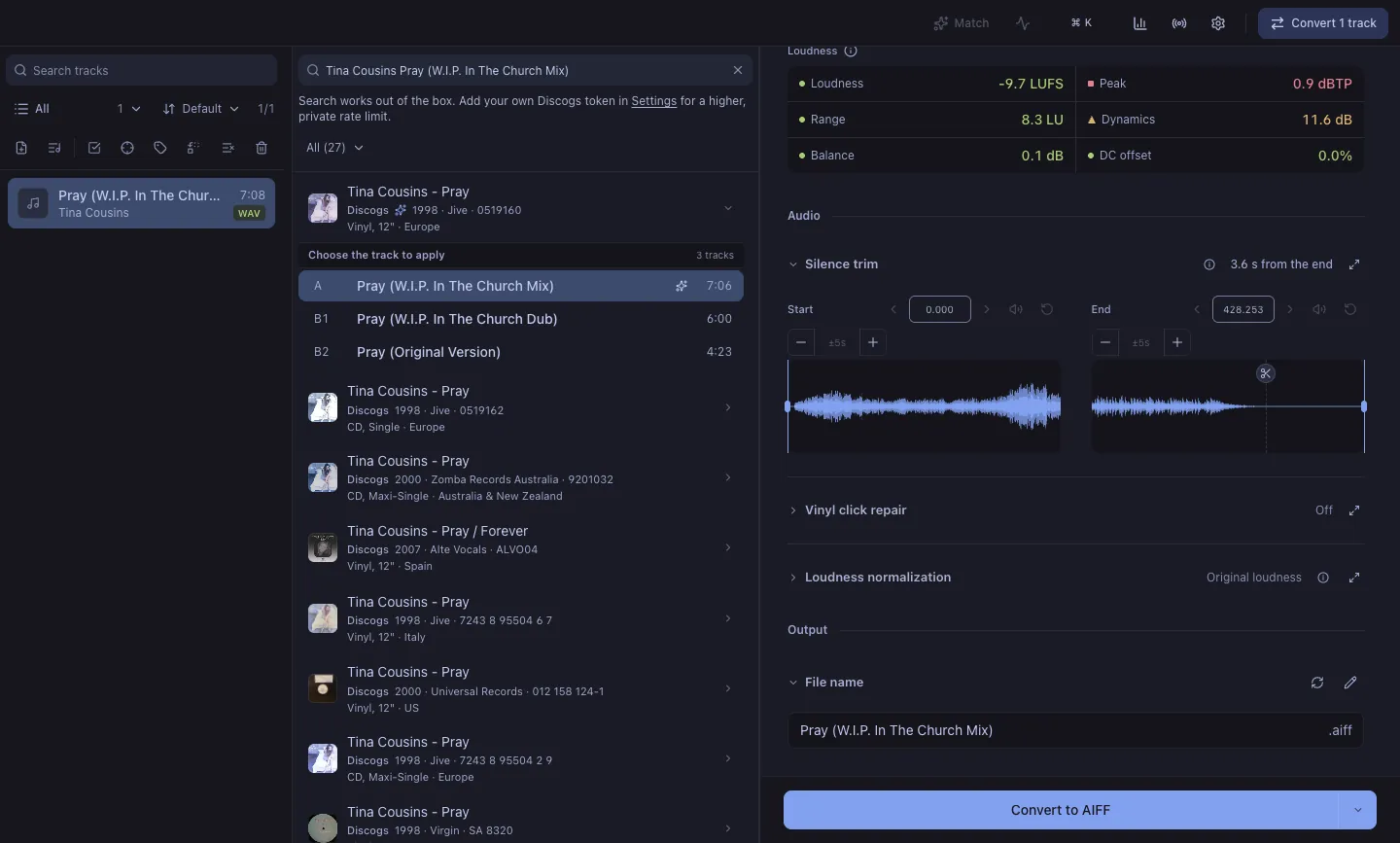Click the refresh file name icon
The width and height of the screenshot is (1400, 843).
coord(1317,683)
